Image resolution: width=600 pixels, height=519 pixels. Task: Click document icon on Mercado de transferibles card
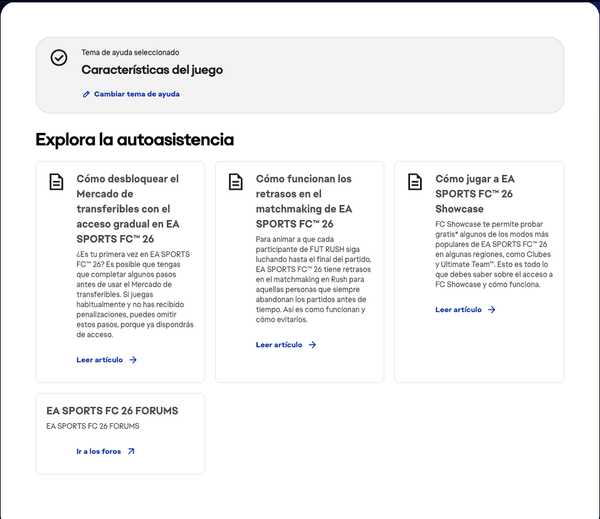point(56,181)
